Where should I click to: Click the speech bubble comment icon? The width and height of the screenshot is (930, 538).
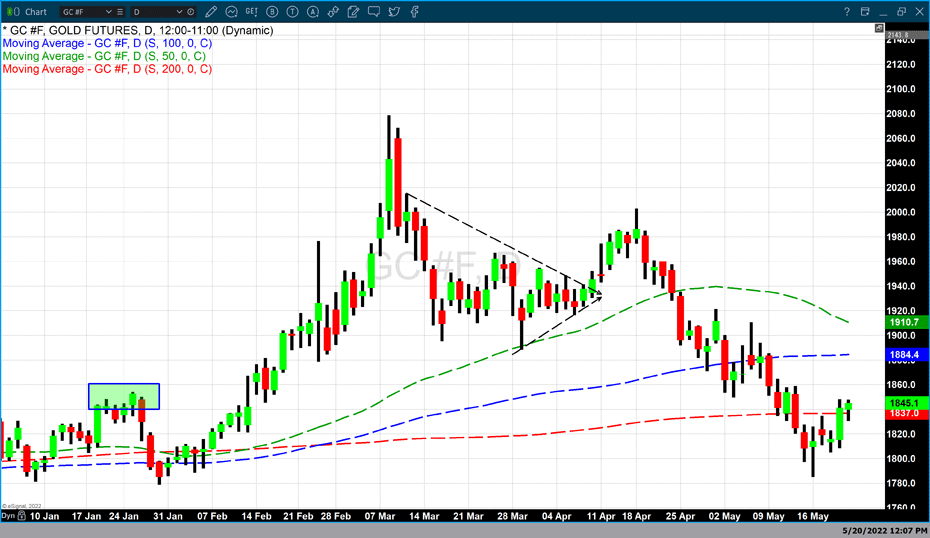pos(374,12)
